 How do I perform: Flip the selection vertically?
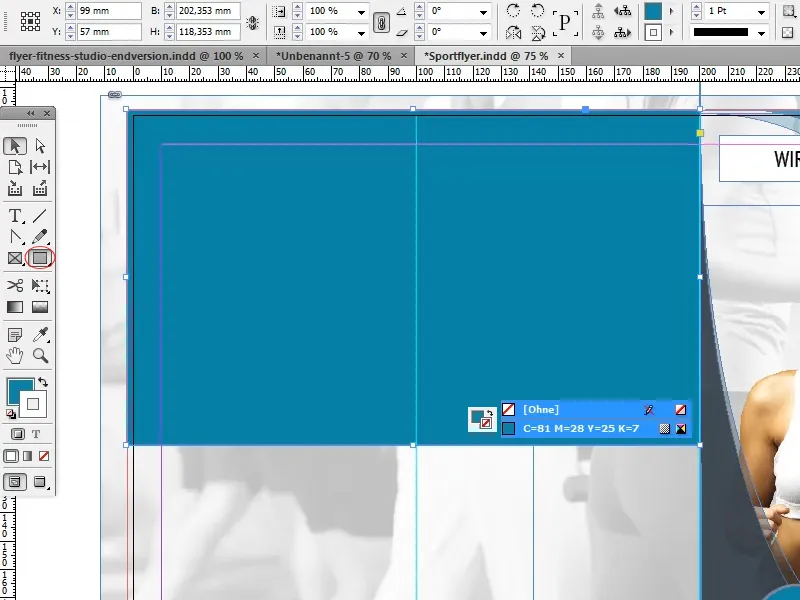(x=538, y=33)
